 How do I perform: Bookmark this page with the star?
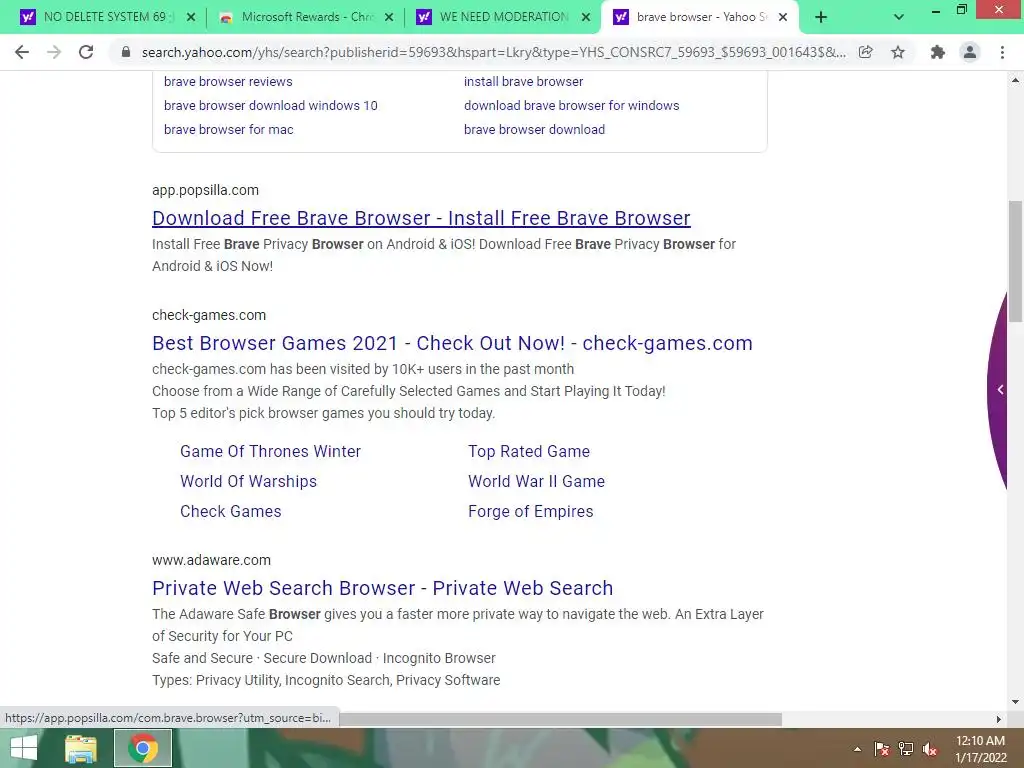pos(898,52)
